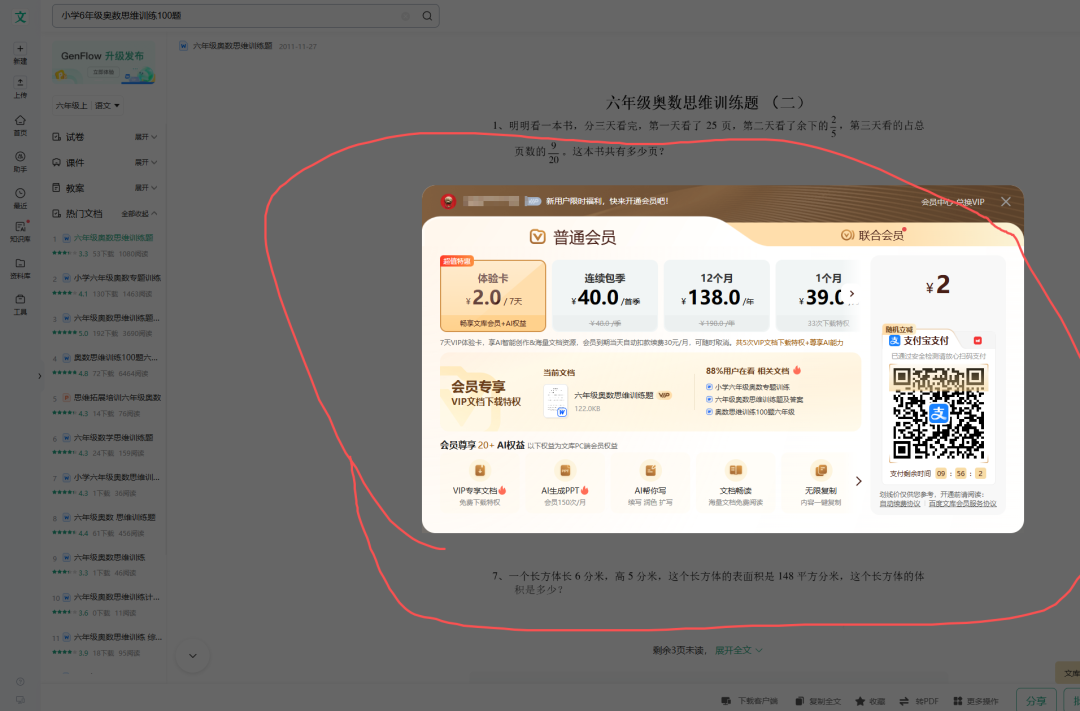1080x711 pixels.
Task: Toggle the 无限复制 perk icon
Action: (821, 470)
